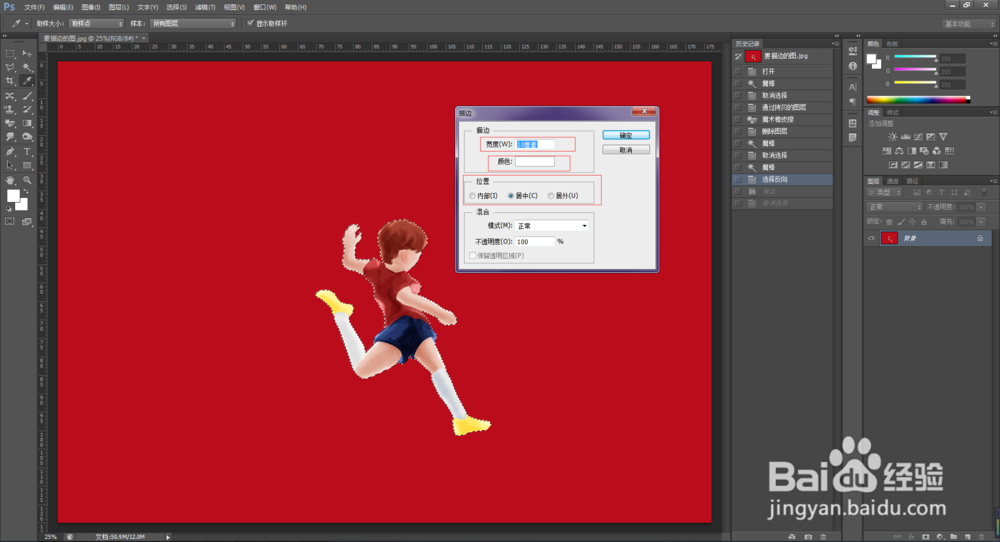This screenshot has height=542, width=1000.
Task: Select the Move tool
Action: coord(27,54)
